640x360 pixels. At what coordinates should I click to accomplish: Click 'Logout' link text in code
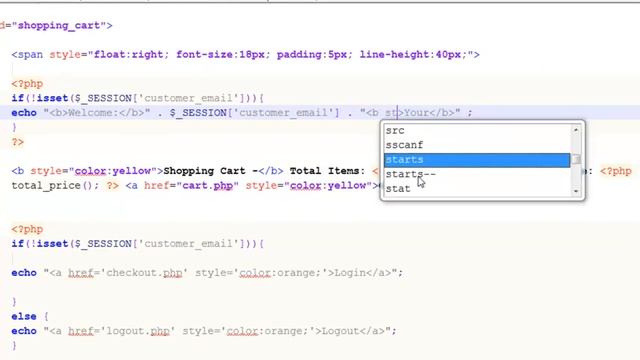pyautogui.click(x=340, y=331)
